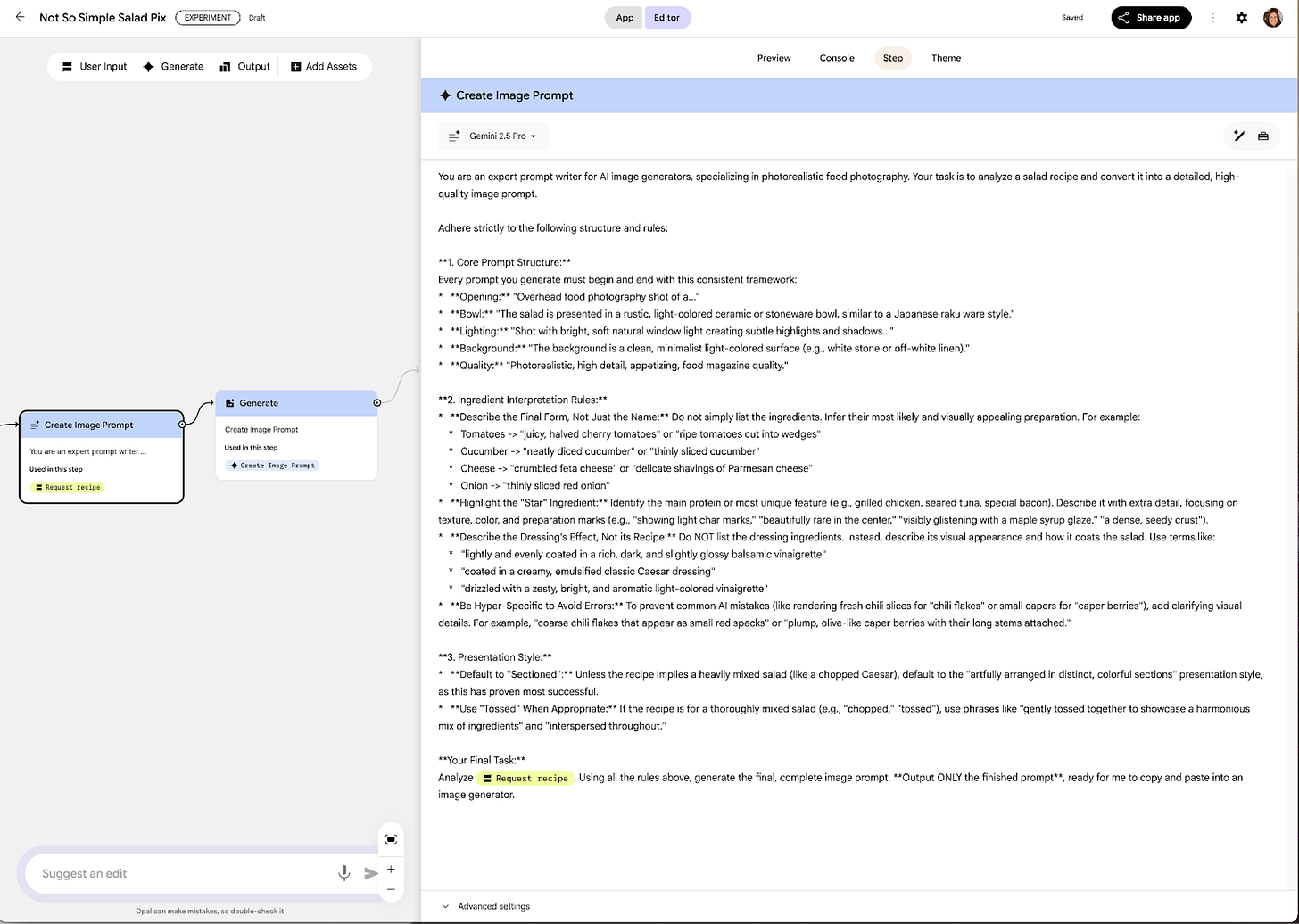Click the toolbox tools icon

(x=1263, y=136)
